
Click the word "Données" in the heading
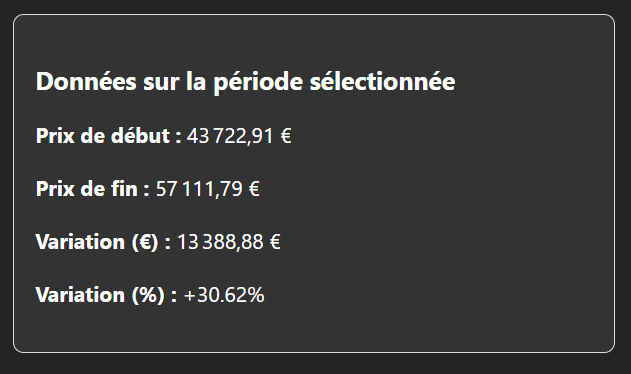coord(86,82)
